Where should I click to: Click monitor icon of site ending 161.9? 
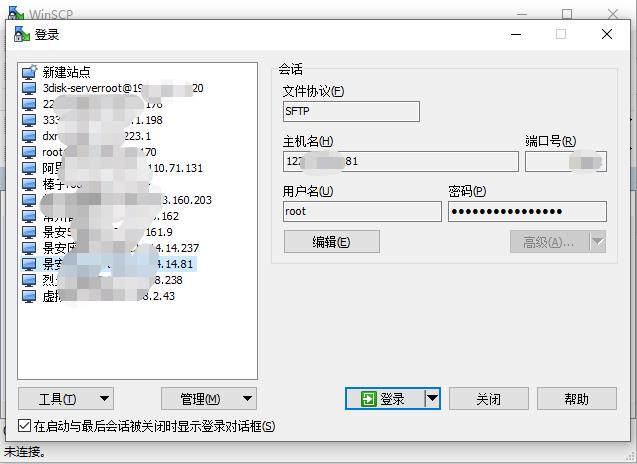click(29, 232)
